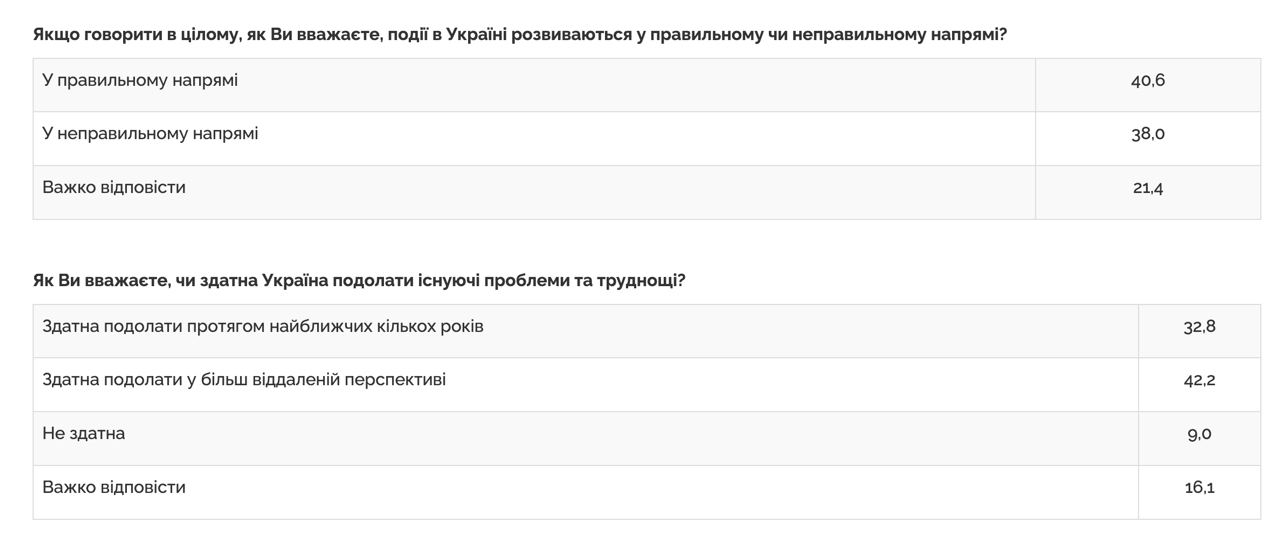Select 'Важко відповісти' in the second table
The height and width of the screenshot is (554, 1280).
point(114,488)
